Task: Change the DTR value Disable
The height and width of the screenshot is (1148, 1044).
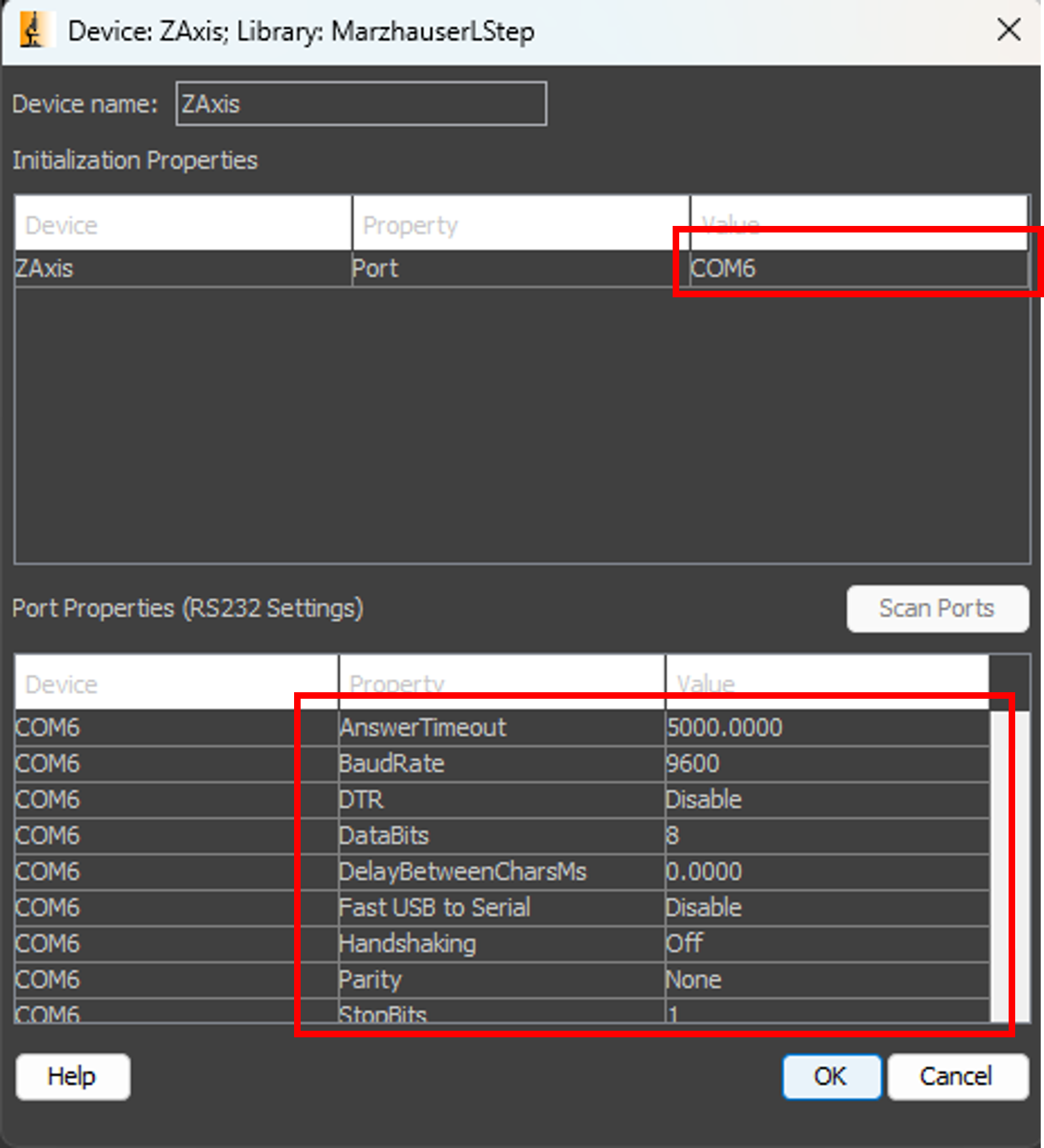Action: 827,800
